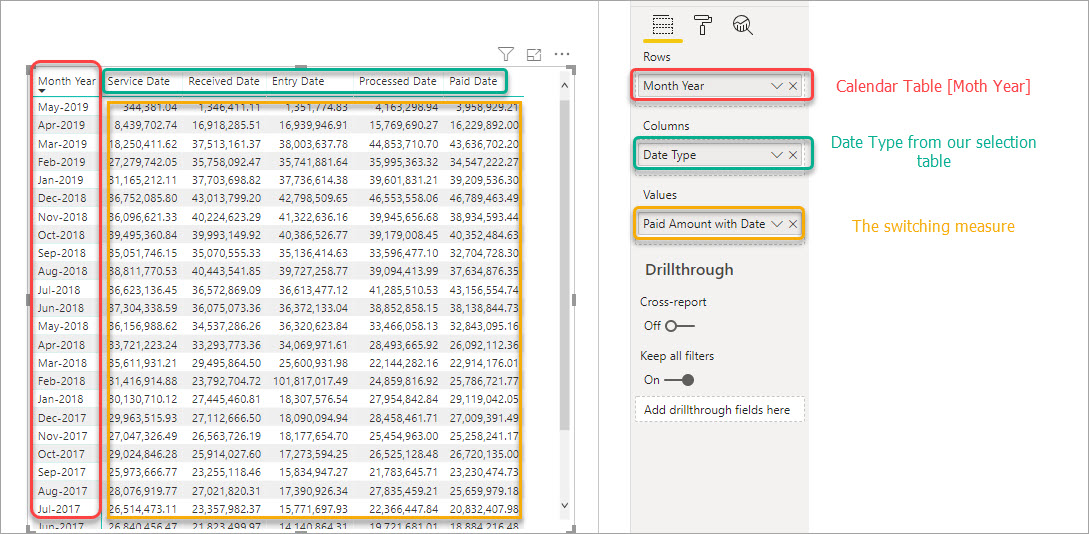Expand Paid Amount with Date dropdown
The width and height of the screenshot is (1089, 534).
(777, 224)
